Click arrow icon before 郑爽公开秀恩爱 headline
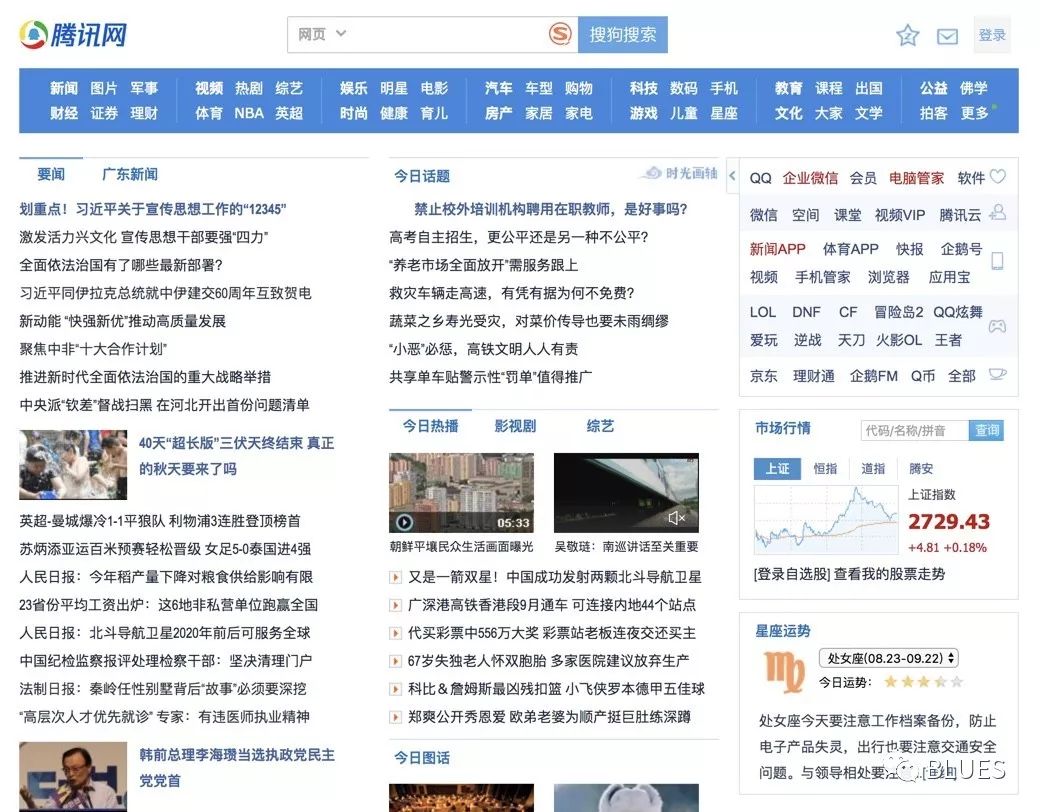Viewport: 1040px width, 812px height. tap(395, 716)
